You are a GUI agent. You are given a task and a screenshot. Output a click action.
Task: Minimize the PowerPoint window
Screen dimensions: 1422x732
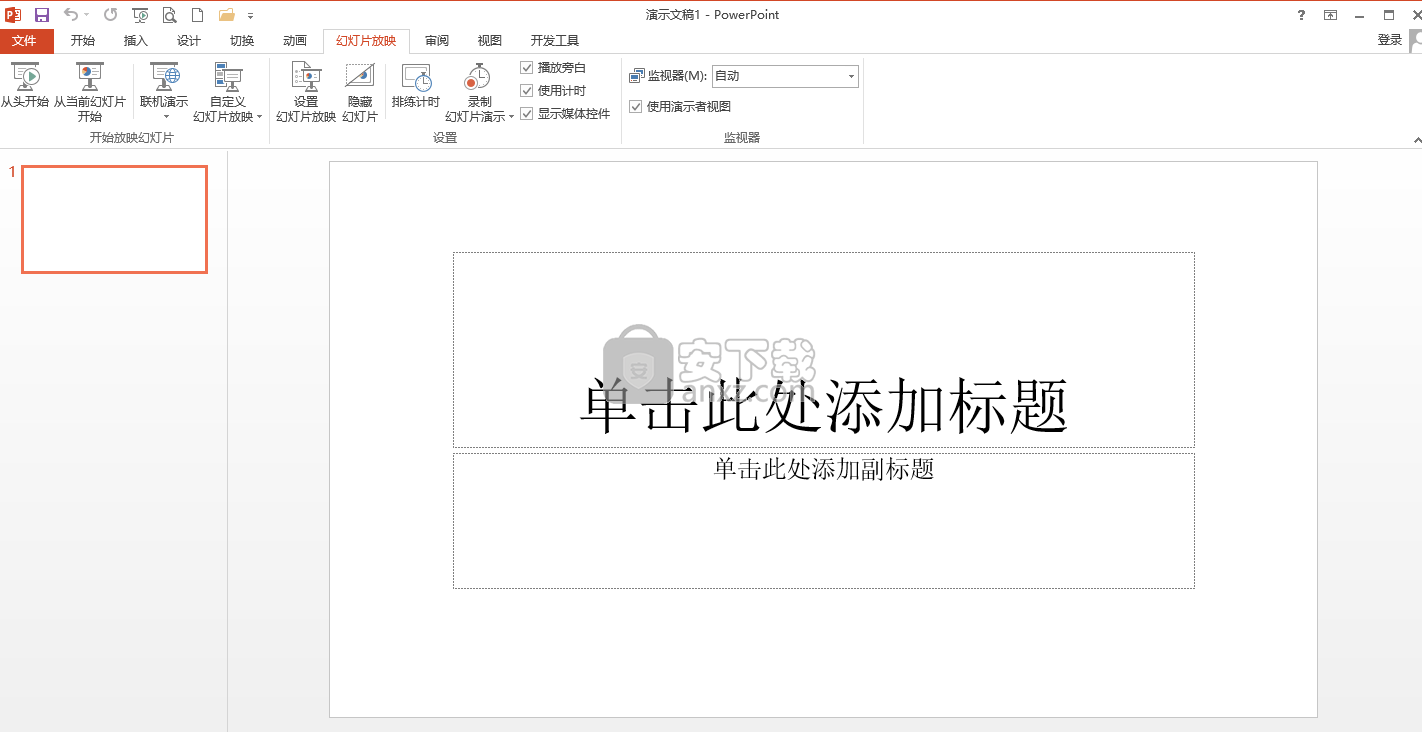(1360, 15)
